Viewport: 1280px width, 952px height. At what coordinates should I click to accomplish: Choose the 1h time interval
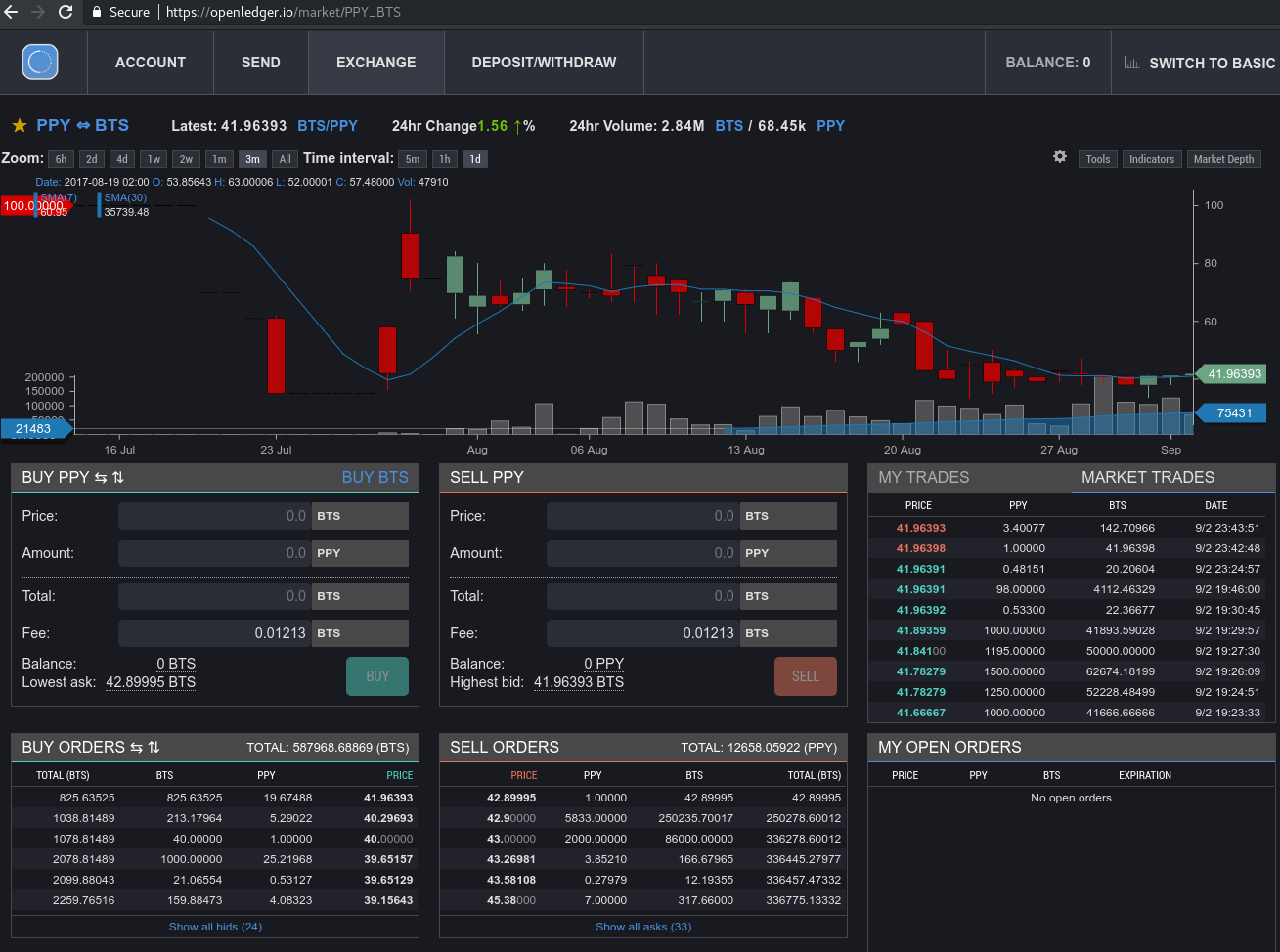445,159
